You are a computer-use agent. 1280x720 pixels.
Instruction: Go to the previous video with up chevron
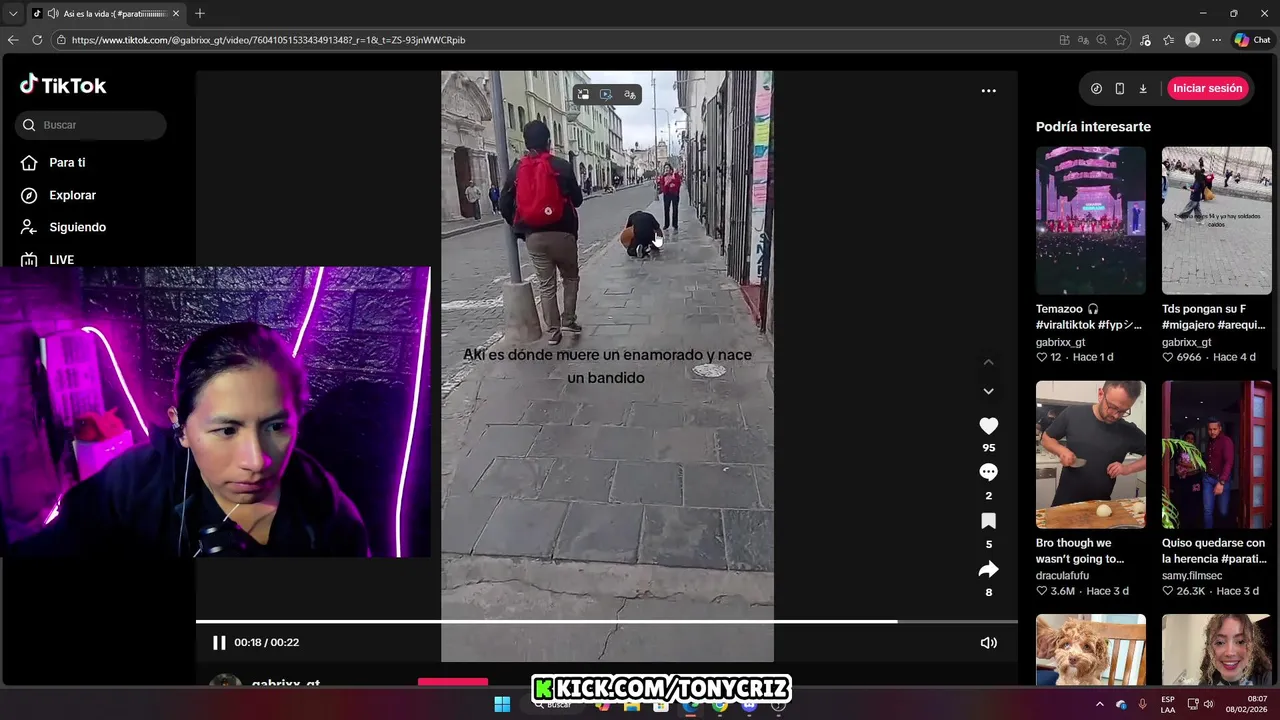988,362
